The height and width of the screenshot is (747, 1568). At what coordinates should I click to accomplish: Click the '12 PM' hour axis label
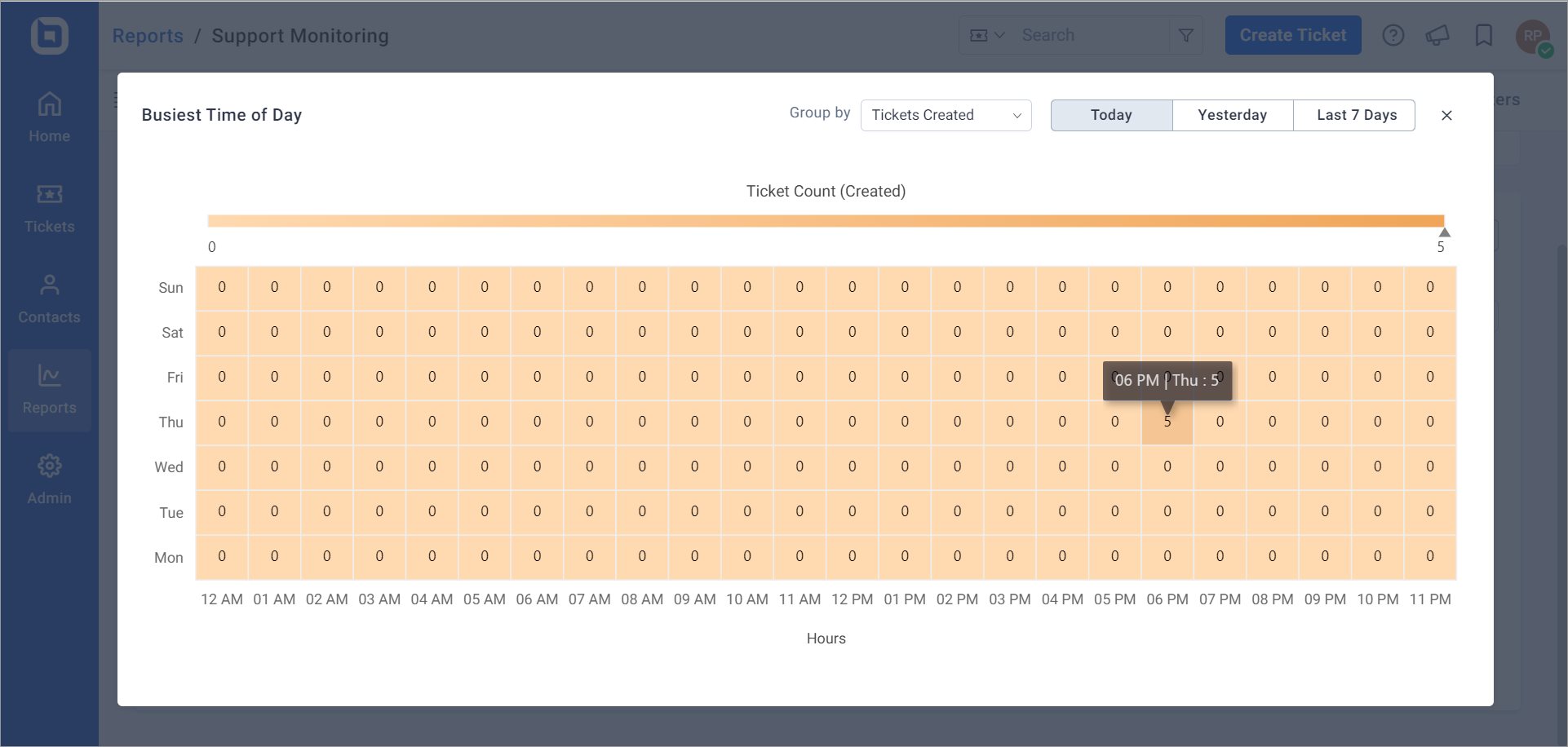[x=852, y=599]
